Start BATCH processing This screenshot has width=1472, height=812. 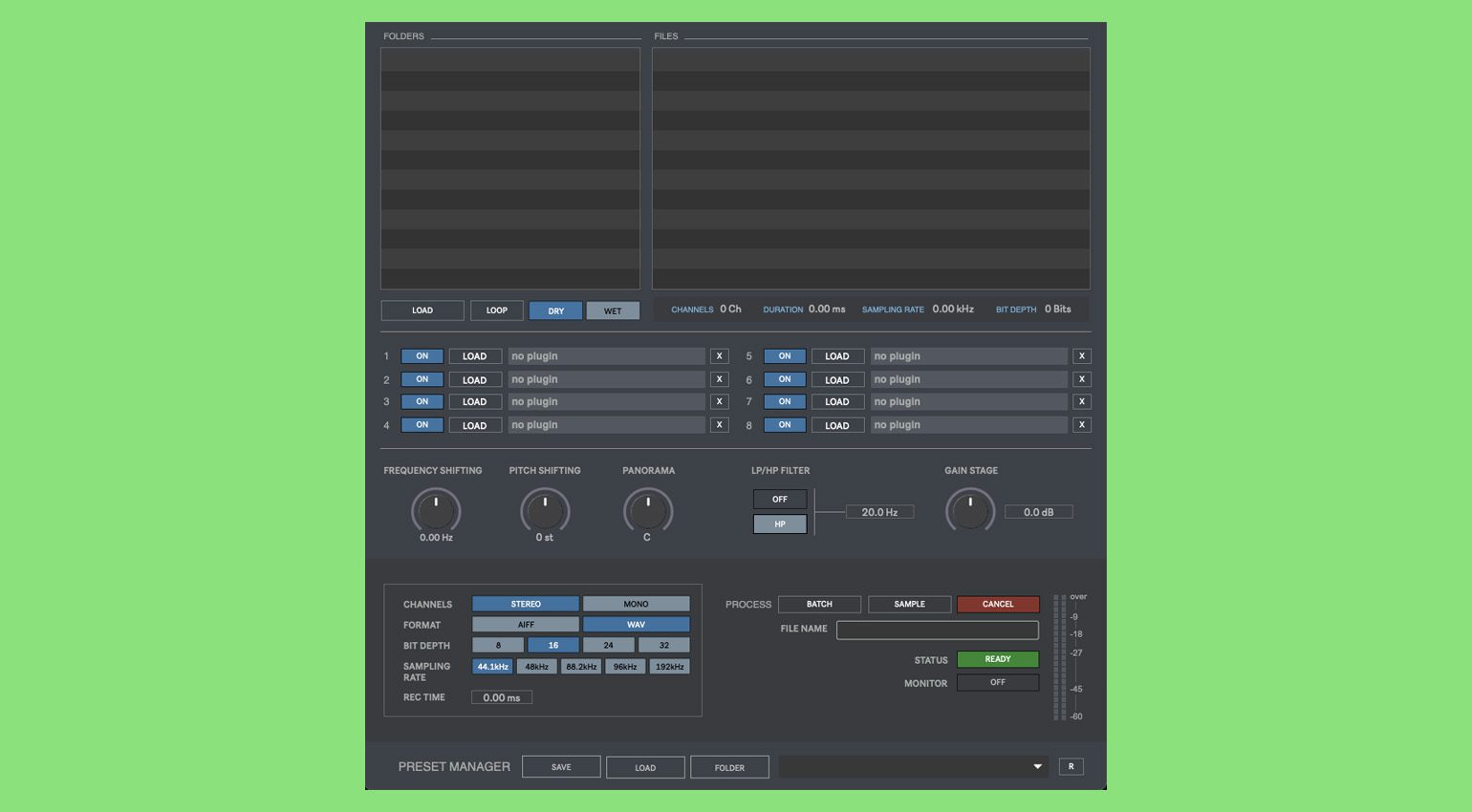pos(819,604)
